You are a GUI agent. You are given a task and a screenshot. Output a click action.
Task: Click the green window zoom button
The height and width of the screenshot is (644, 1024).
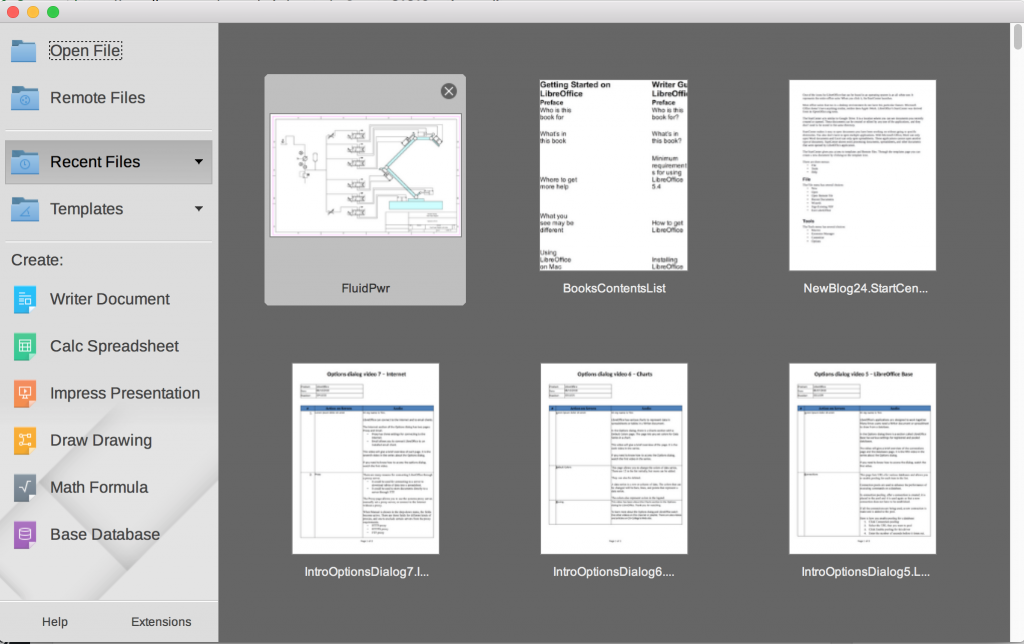coord(54,12)
